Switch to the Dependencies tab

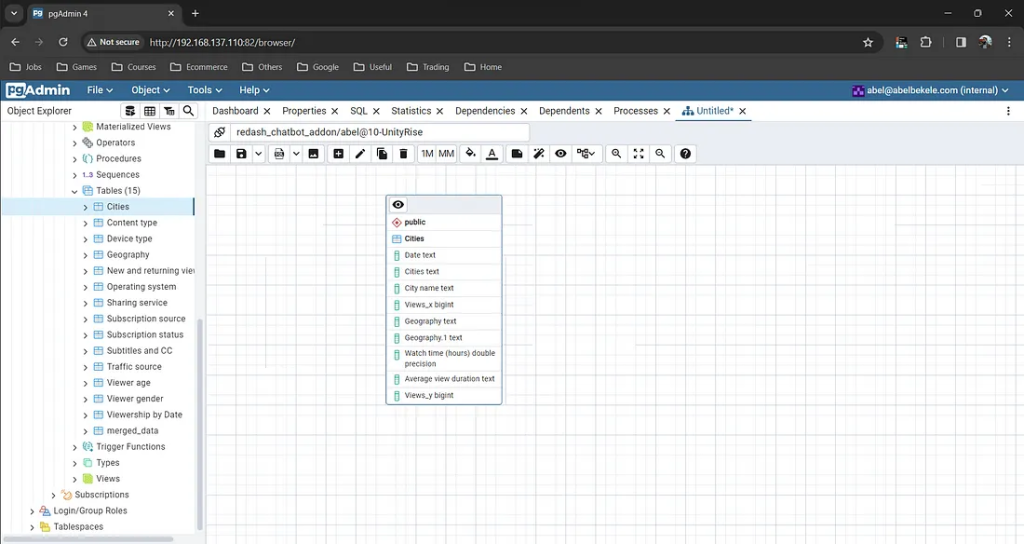pyautogui.click(x=485, y=111)
